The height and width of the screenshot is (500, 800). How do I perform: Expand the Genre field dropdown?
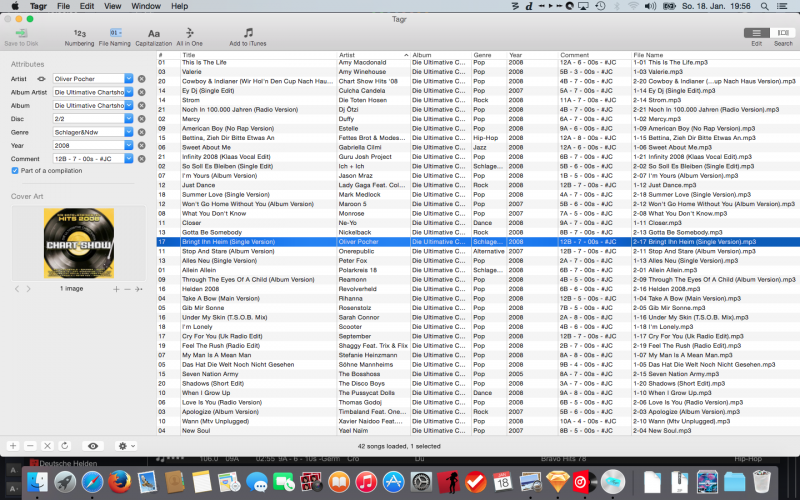click(x=129, y=132)
